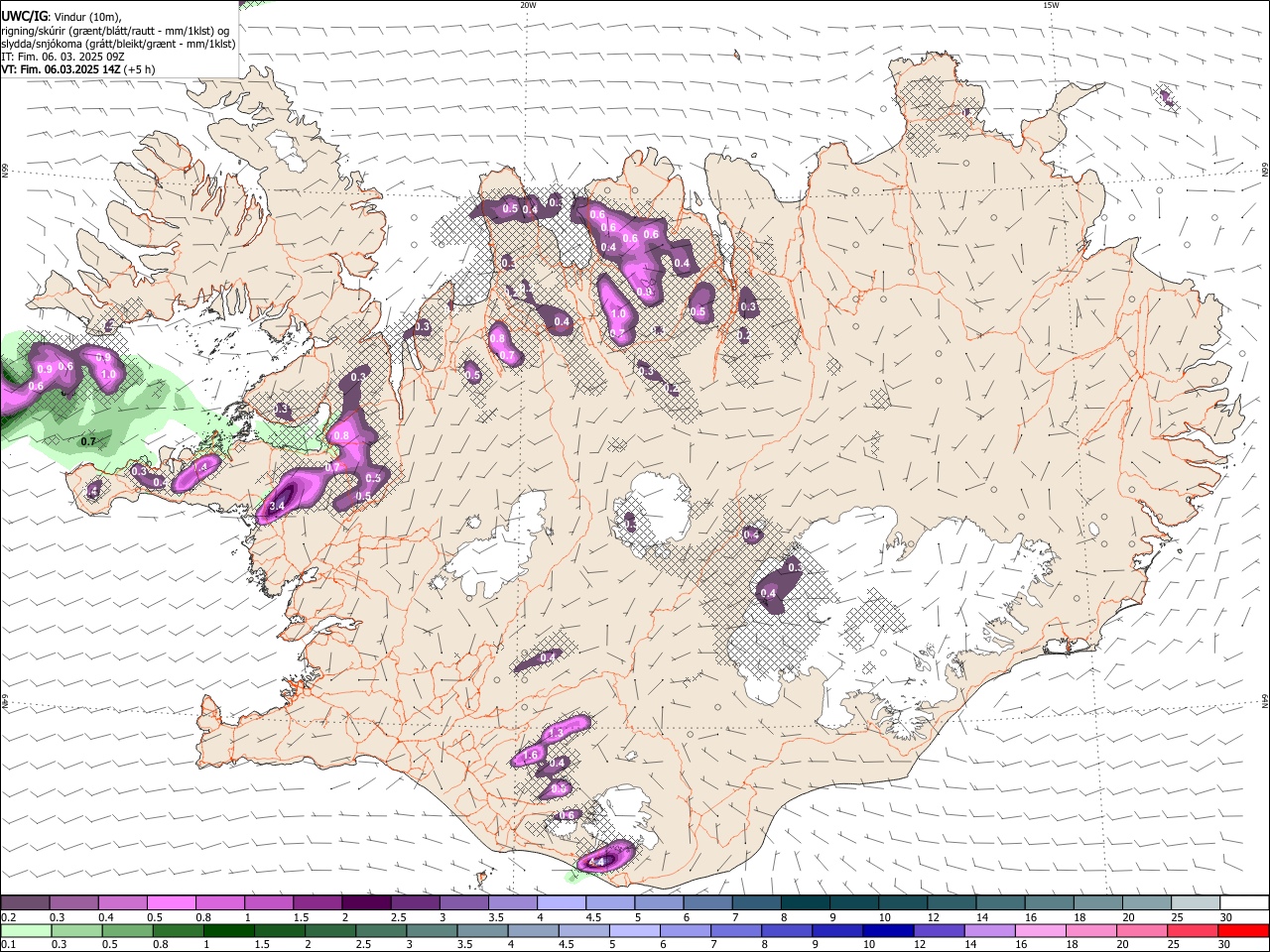1270x952 pixels.
Task: Select the darkest purple 2 swatch in snow scale
Action: [366, 903]
